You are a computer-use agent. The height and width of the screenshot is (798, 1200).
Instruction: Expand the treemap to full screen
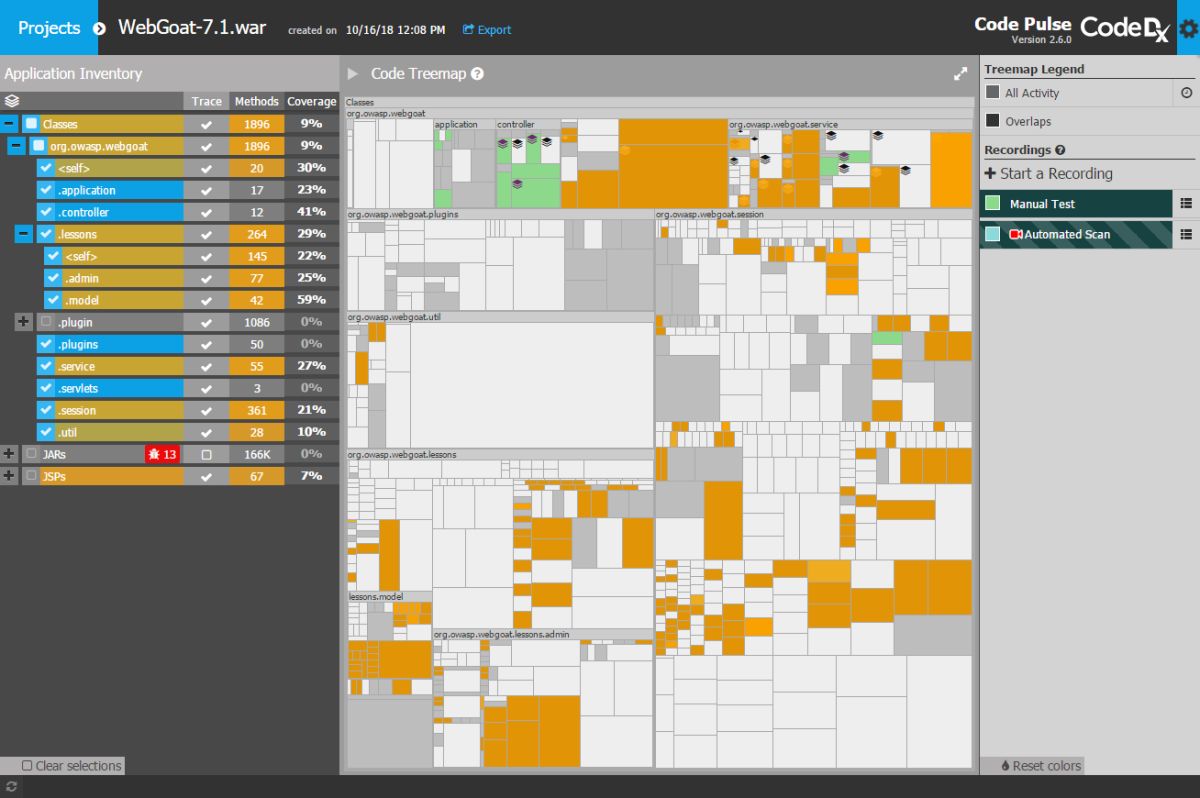click(x=960, y=74)
